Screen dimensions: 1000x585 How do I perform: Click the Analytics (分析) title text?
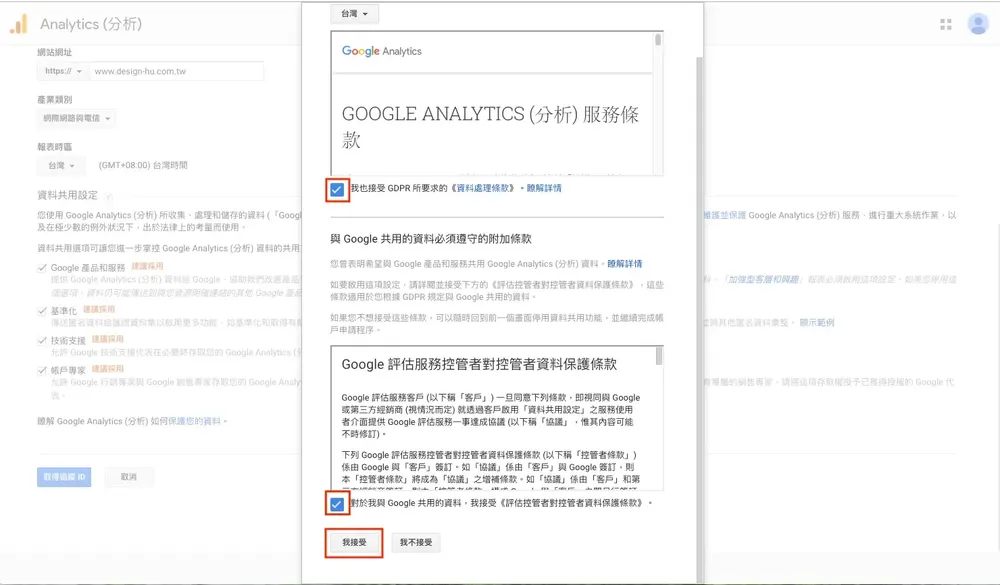[91, 24]
